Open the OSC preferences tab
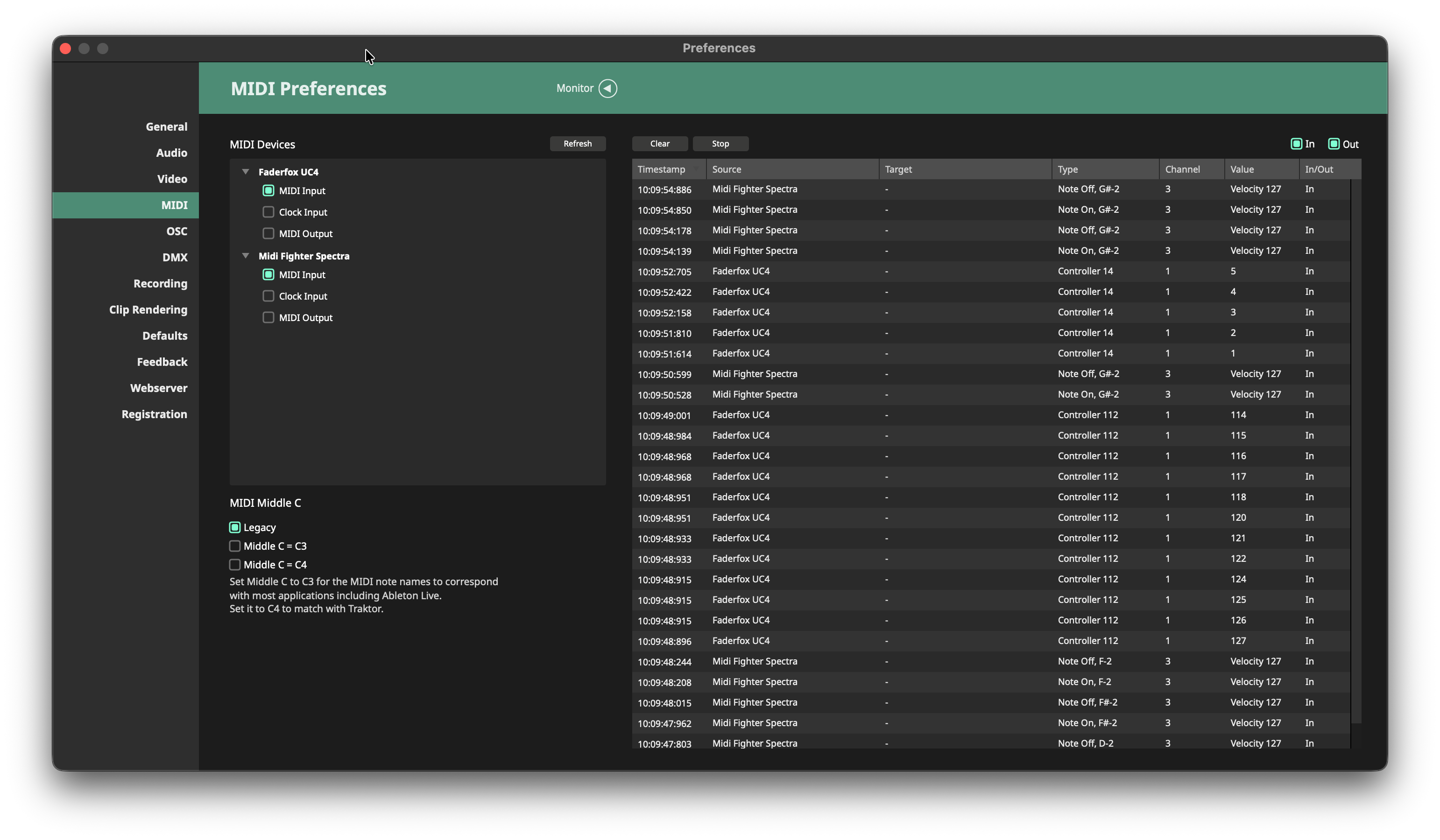The image size is (1440, 840). [x=176, y=231]
